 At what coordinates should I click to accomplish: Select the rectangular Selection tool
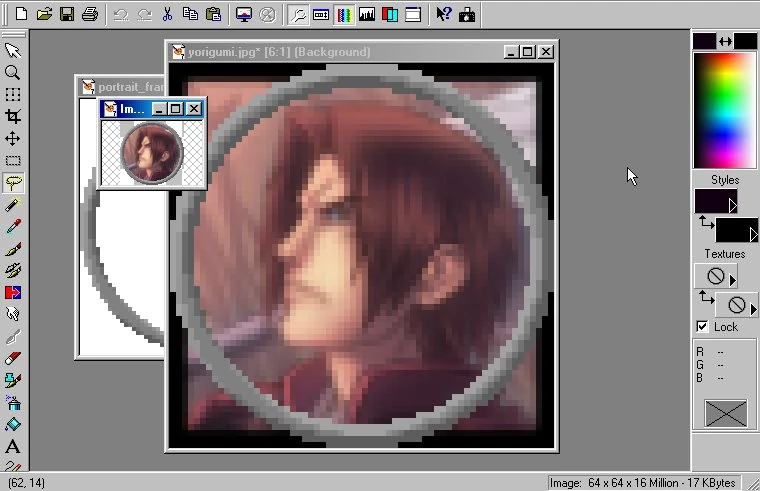pos(13,160)
